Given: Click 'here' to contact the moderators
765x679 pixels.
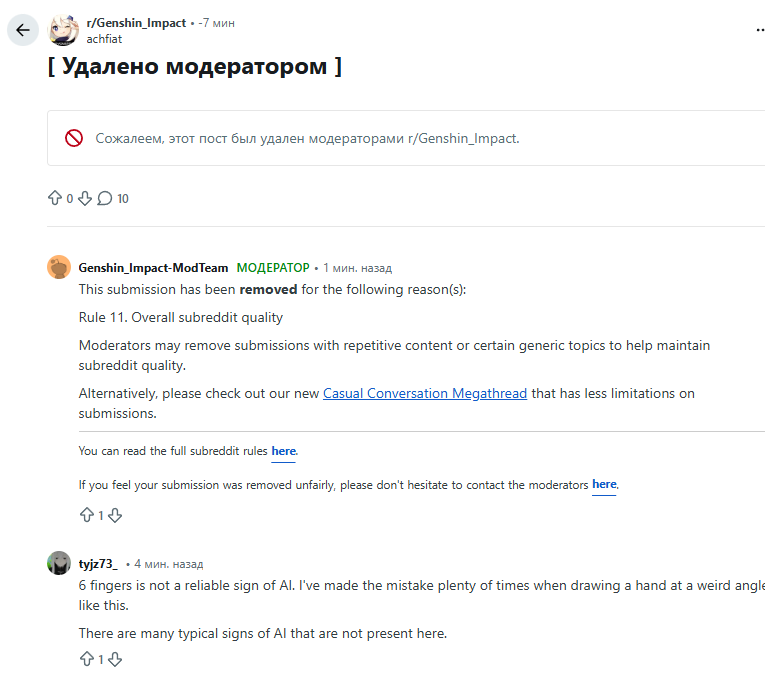Looking at the screenshot, I should click(x=604, y=484).
